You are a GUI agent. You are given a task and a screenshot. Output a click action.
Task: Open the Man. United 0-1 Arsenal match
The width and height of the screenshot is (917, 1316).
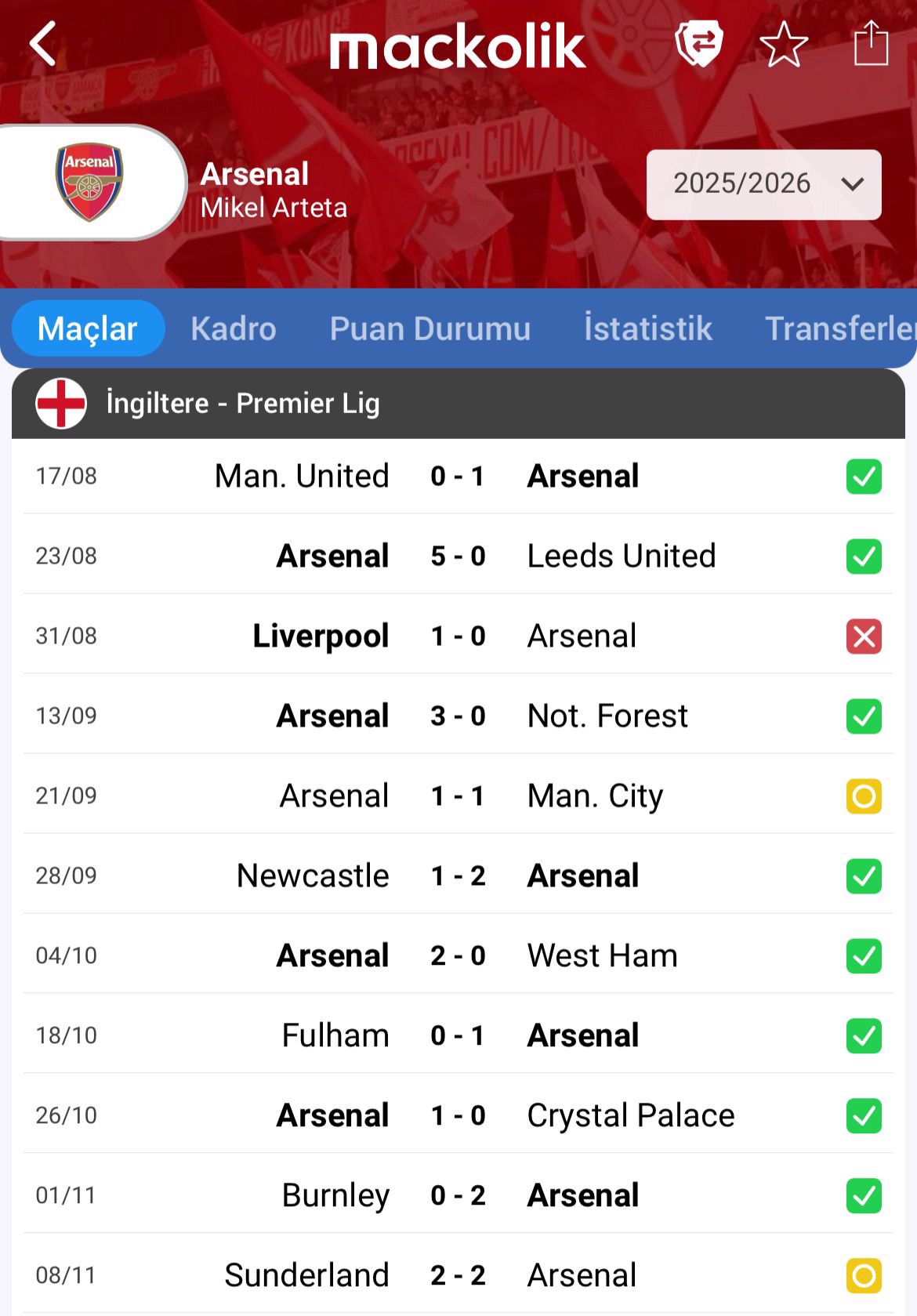[458, 477]
